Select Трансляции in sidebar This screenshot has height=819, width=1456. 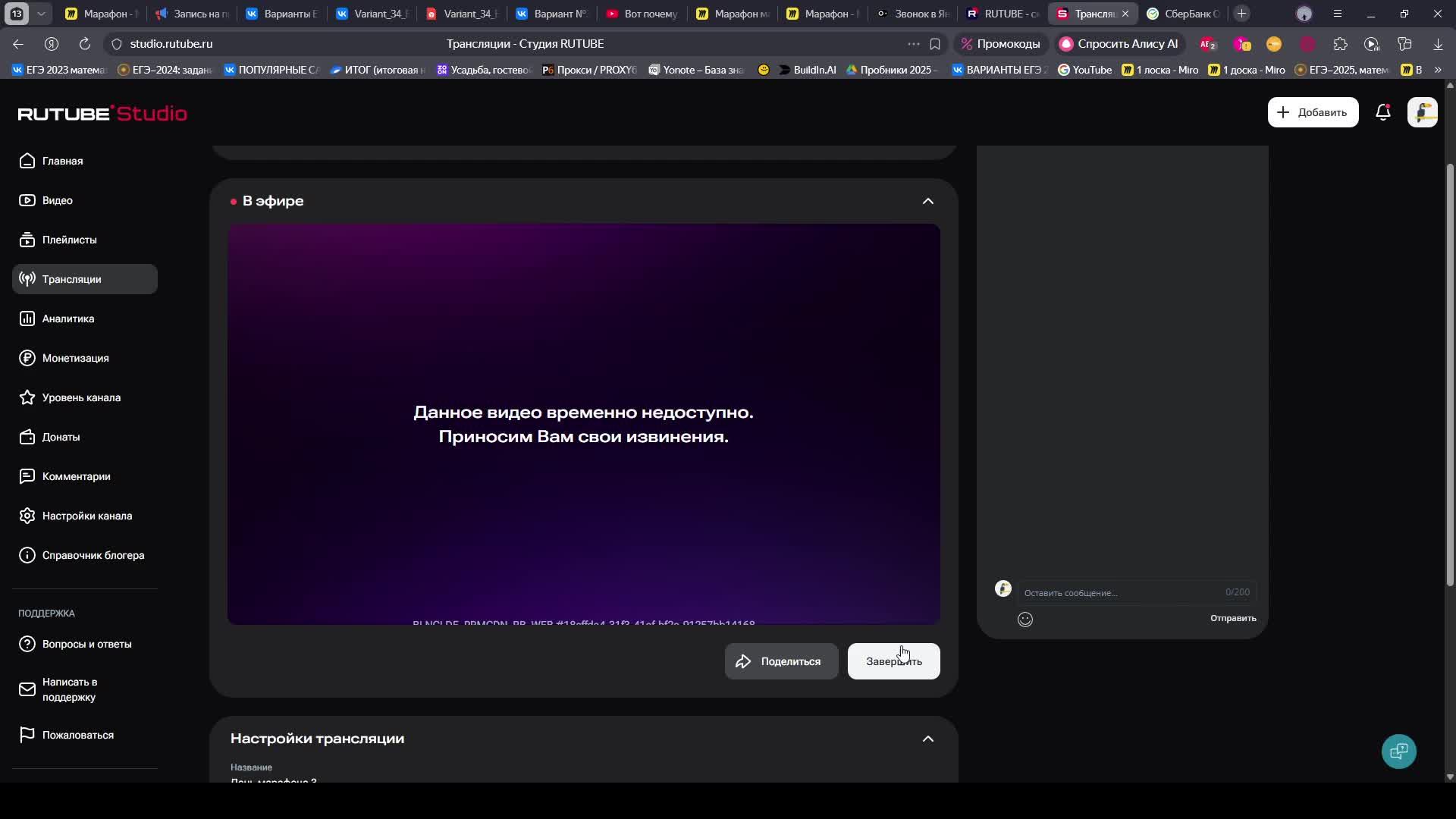click(x=85, y=279)
